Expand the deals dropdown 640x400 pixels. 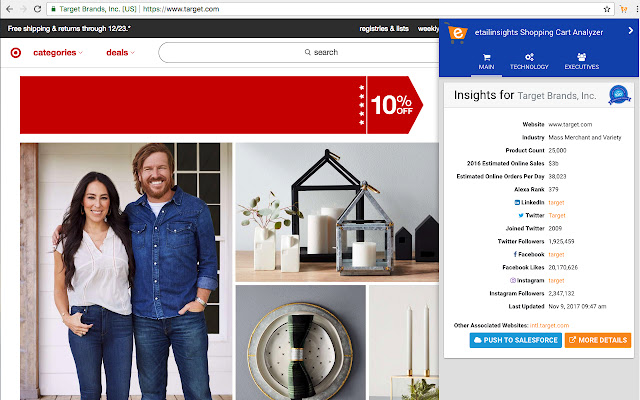click(120, 53)
